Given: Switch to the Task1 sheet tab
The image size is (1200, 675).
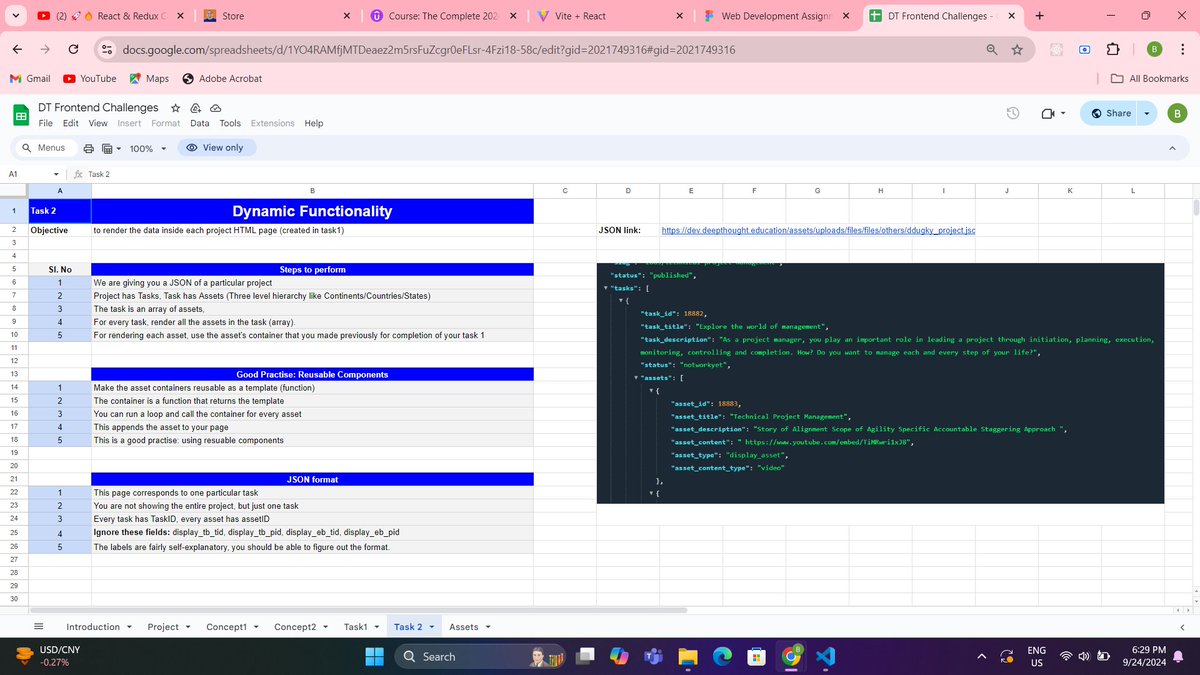Looking at the screenshot, I should click(356, 627).
